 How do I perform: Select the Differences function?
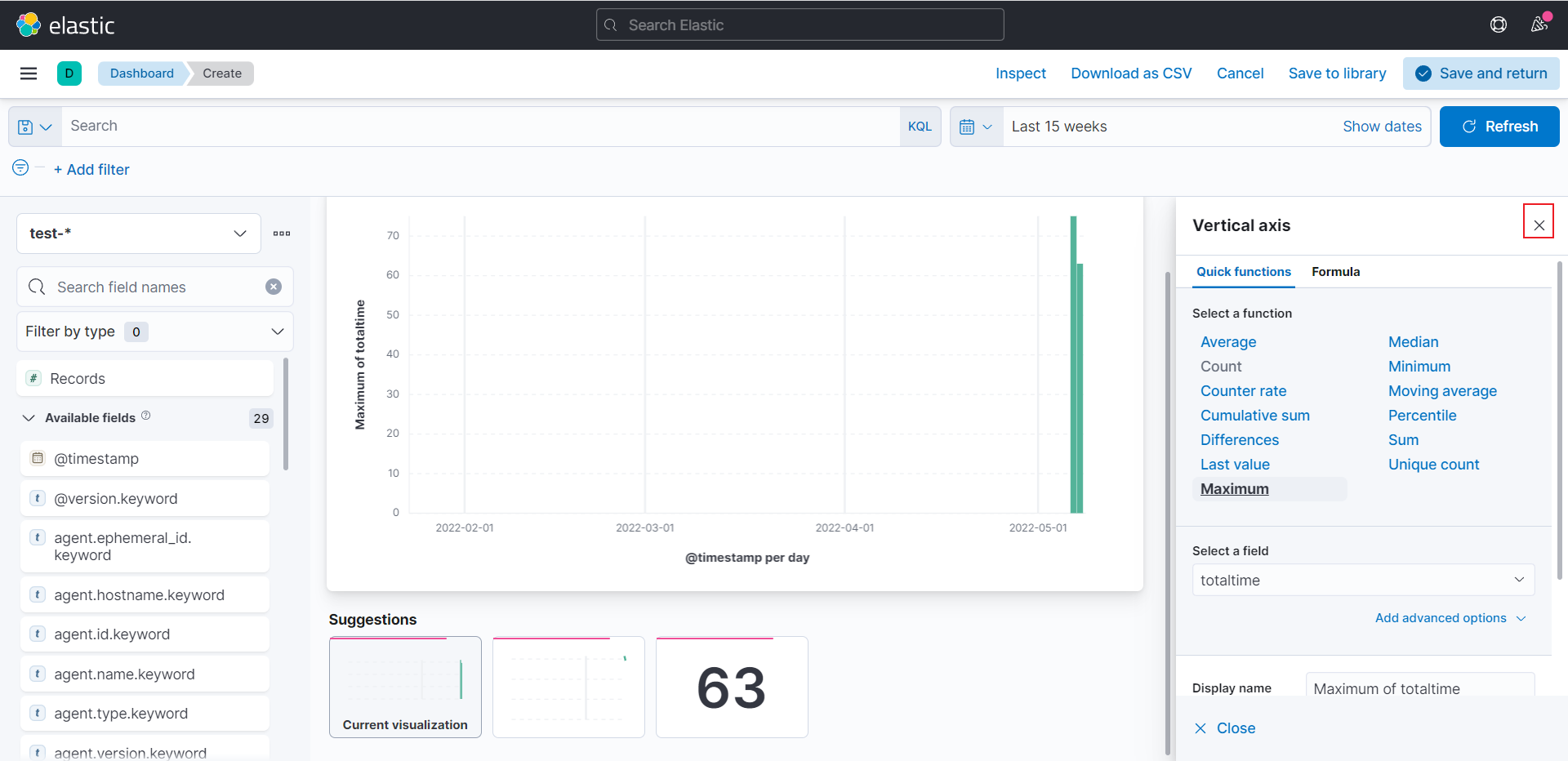[1240, 440]
